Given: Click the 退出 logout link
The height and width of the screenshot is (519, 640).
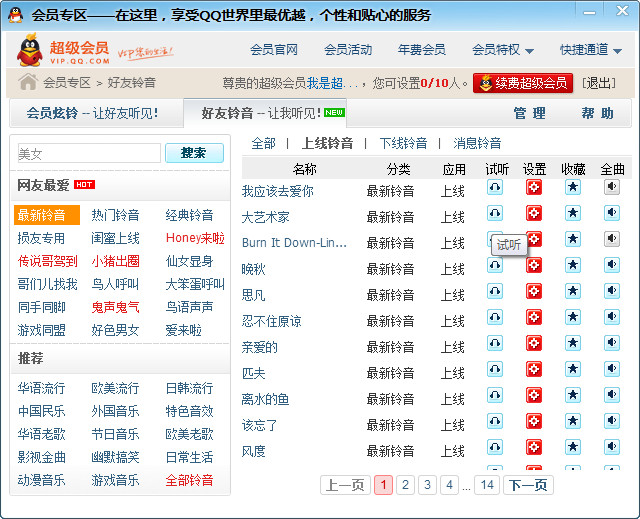Looking at the screenshot, I should [x=599, y=83].
